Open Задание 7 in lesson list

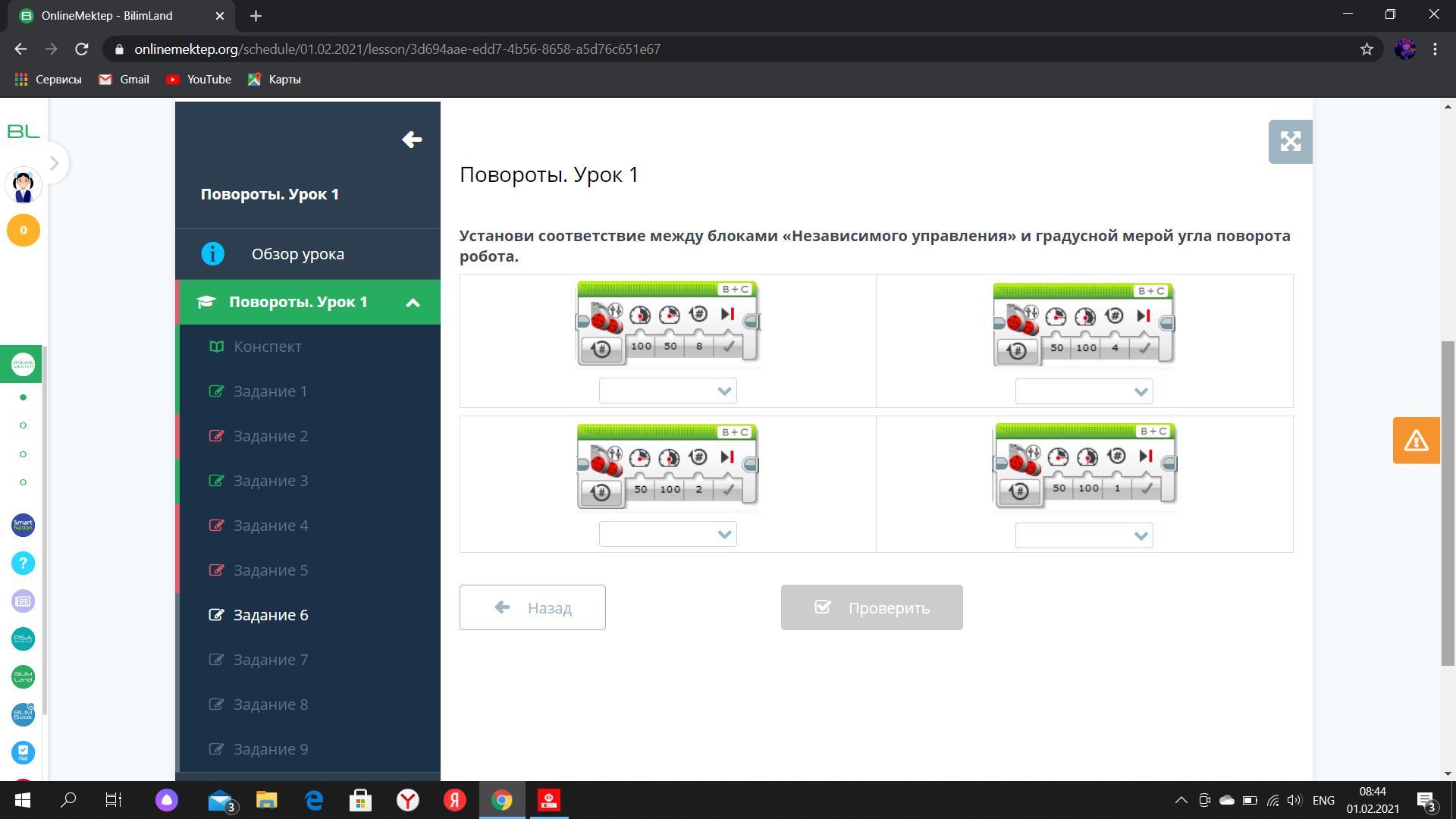(x=271, y=660)
